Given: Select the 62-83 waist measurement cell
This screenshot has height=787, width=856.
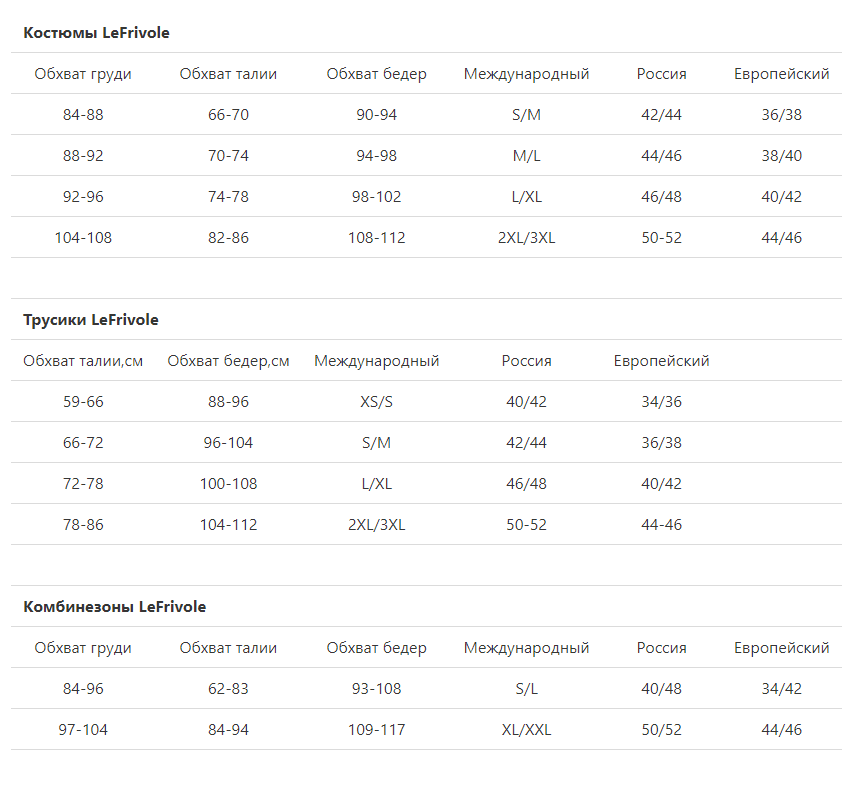Looking at the screenshot, I should (228, 689).
